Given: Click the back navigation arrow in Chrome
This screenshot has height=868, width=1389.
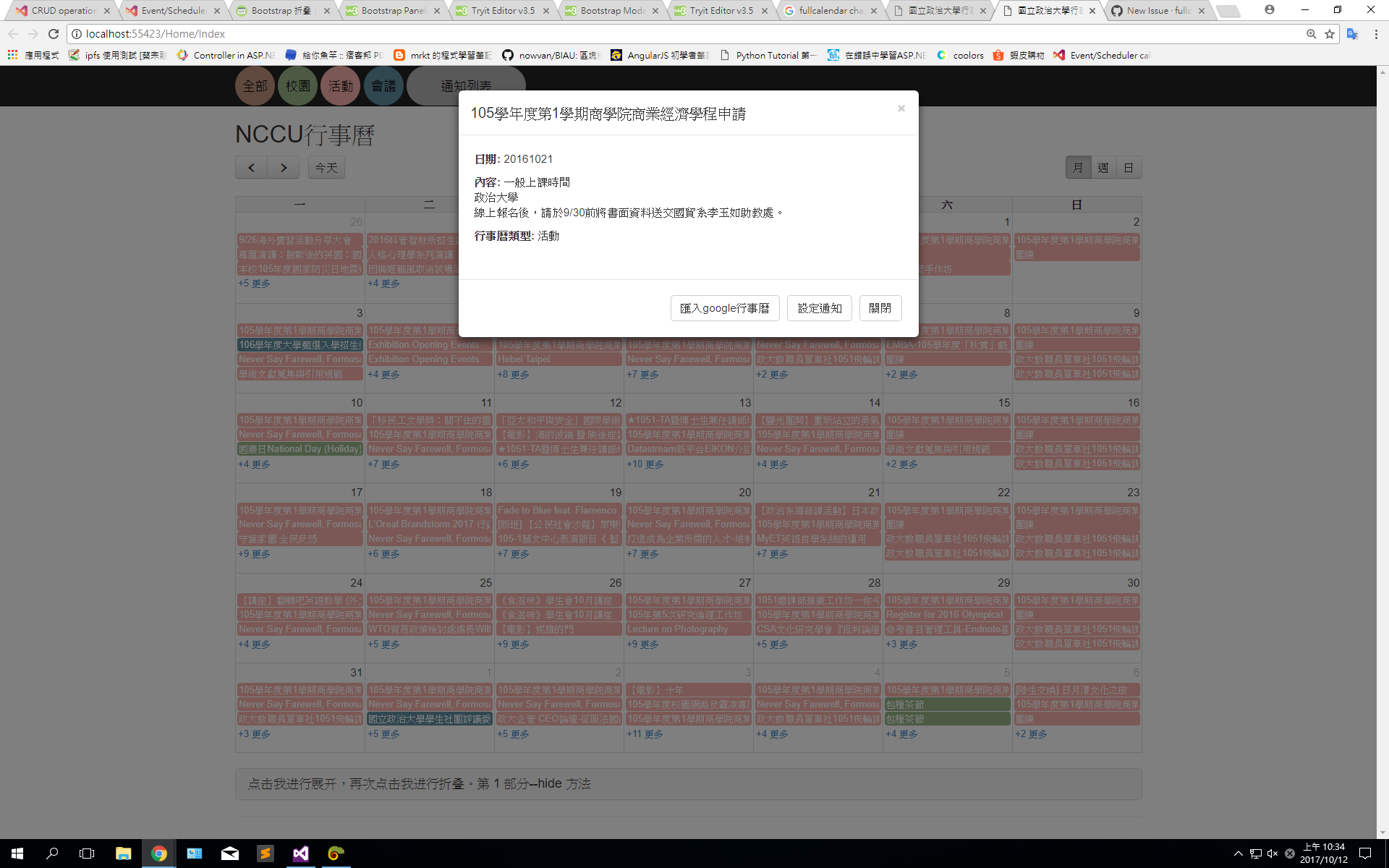Looking at the screenshot, I should [x=13, y=33].
